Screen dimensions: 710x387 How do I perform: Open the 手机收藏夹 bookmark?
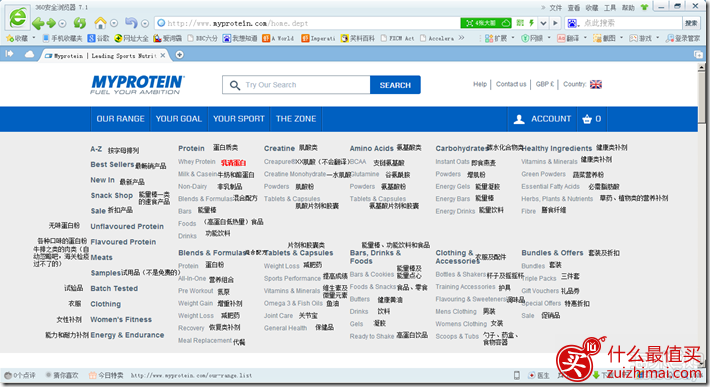62,38
